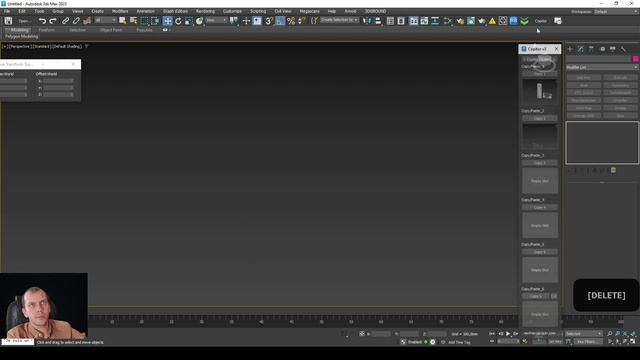640x360 pixels.
Task: Expand the Polygon Modeling panel
Action: coord(22,36)
